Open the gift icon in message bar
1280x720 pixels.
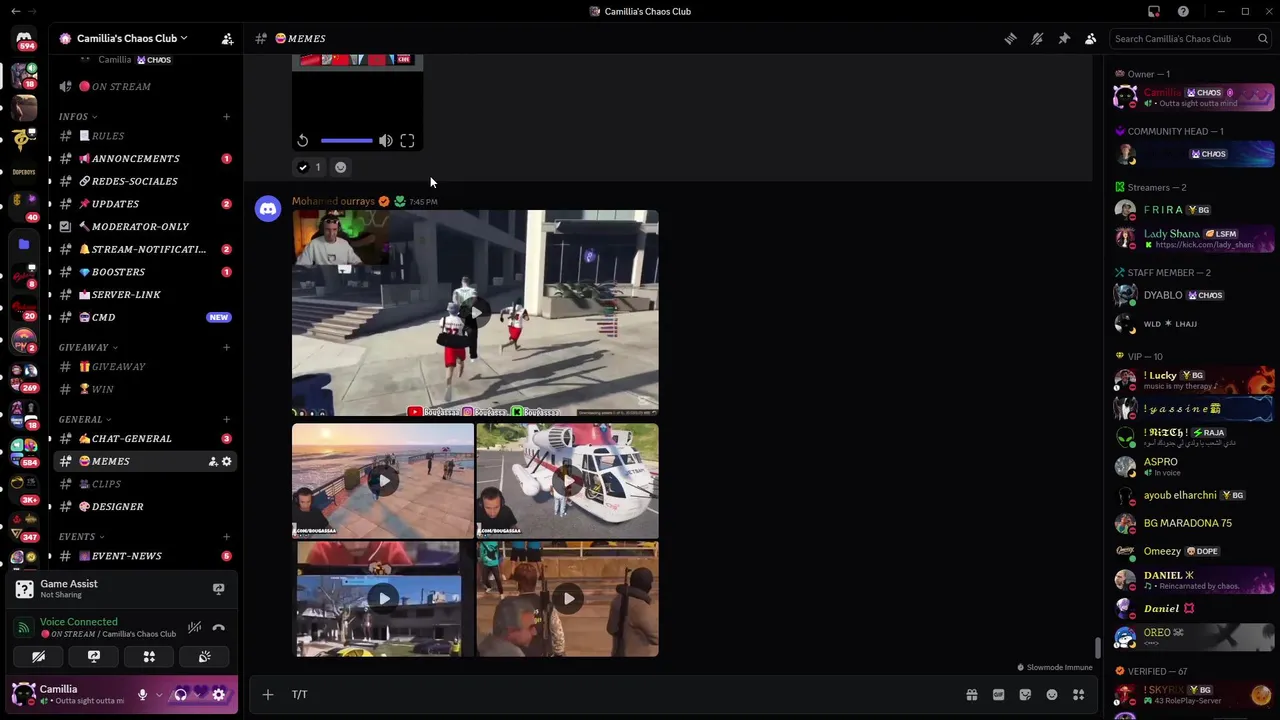pyautogui.click(x=971, y=694)
